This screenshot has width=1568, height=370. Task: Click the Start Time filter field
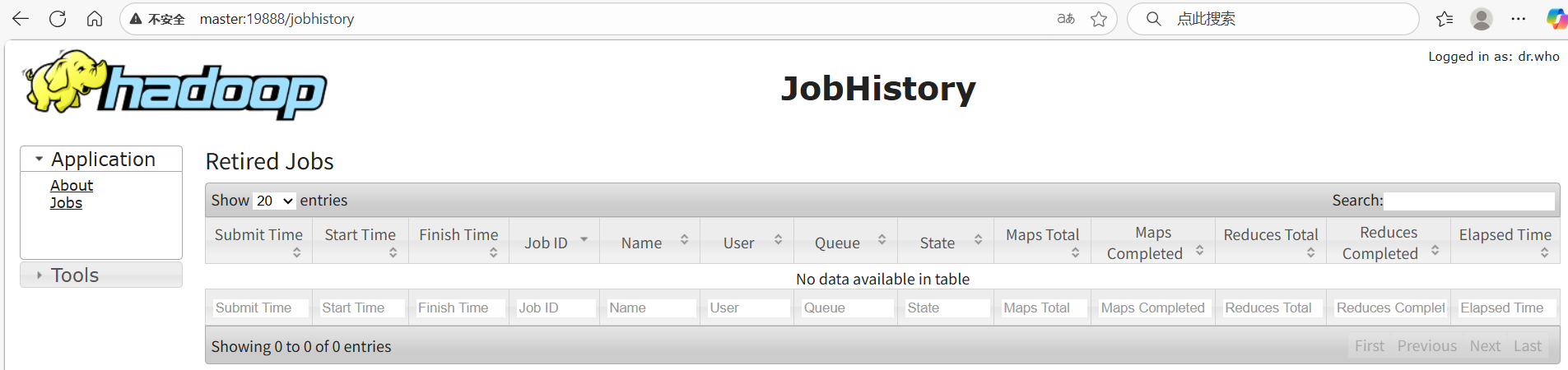pyautogui.click(x=361, y=308)
